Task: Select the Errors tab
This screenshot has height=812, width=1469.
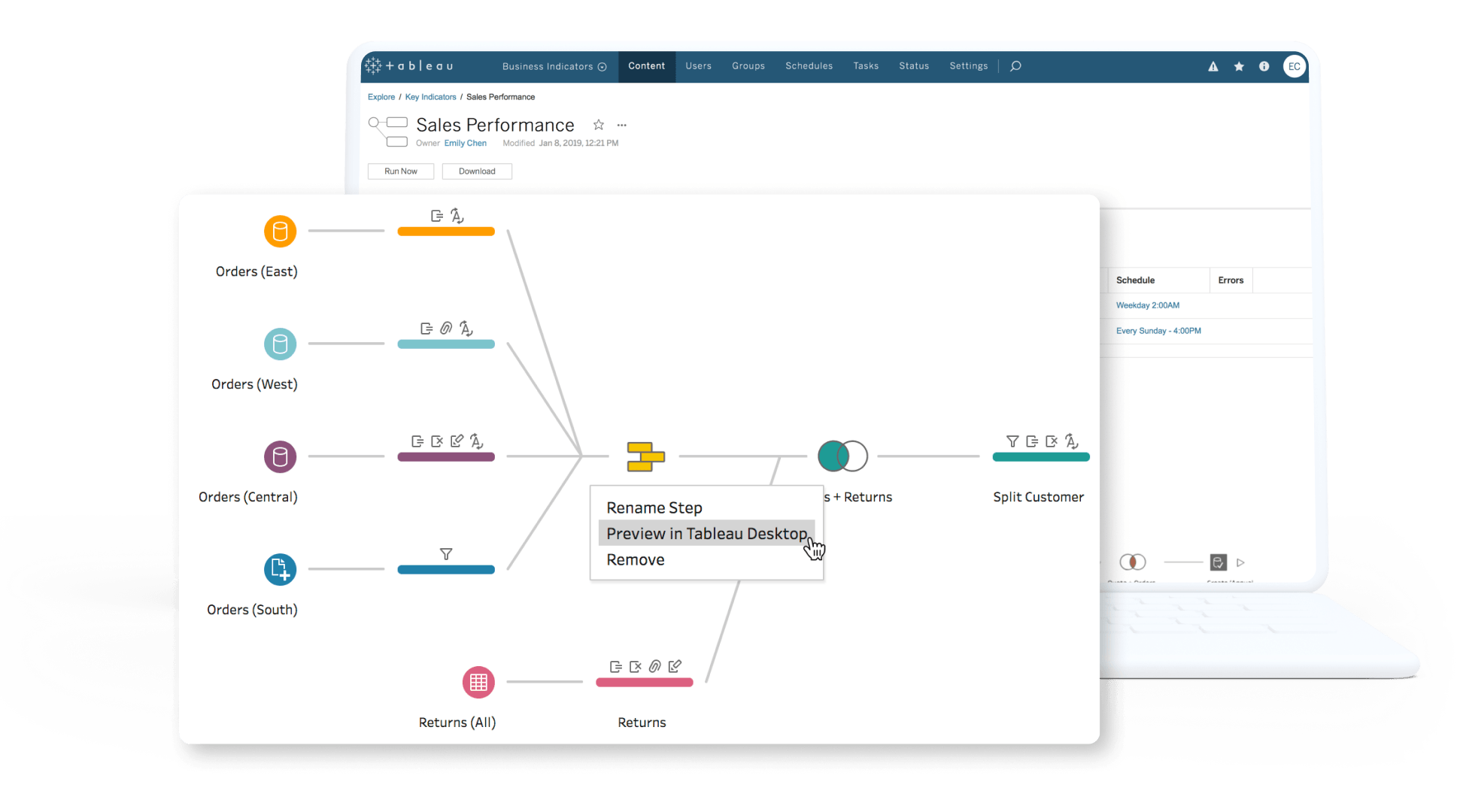Action: (x=1231, y=280)
